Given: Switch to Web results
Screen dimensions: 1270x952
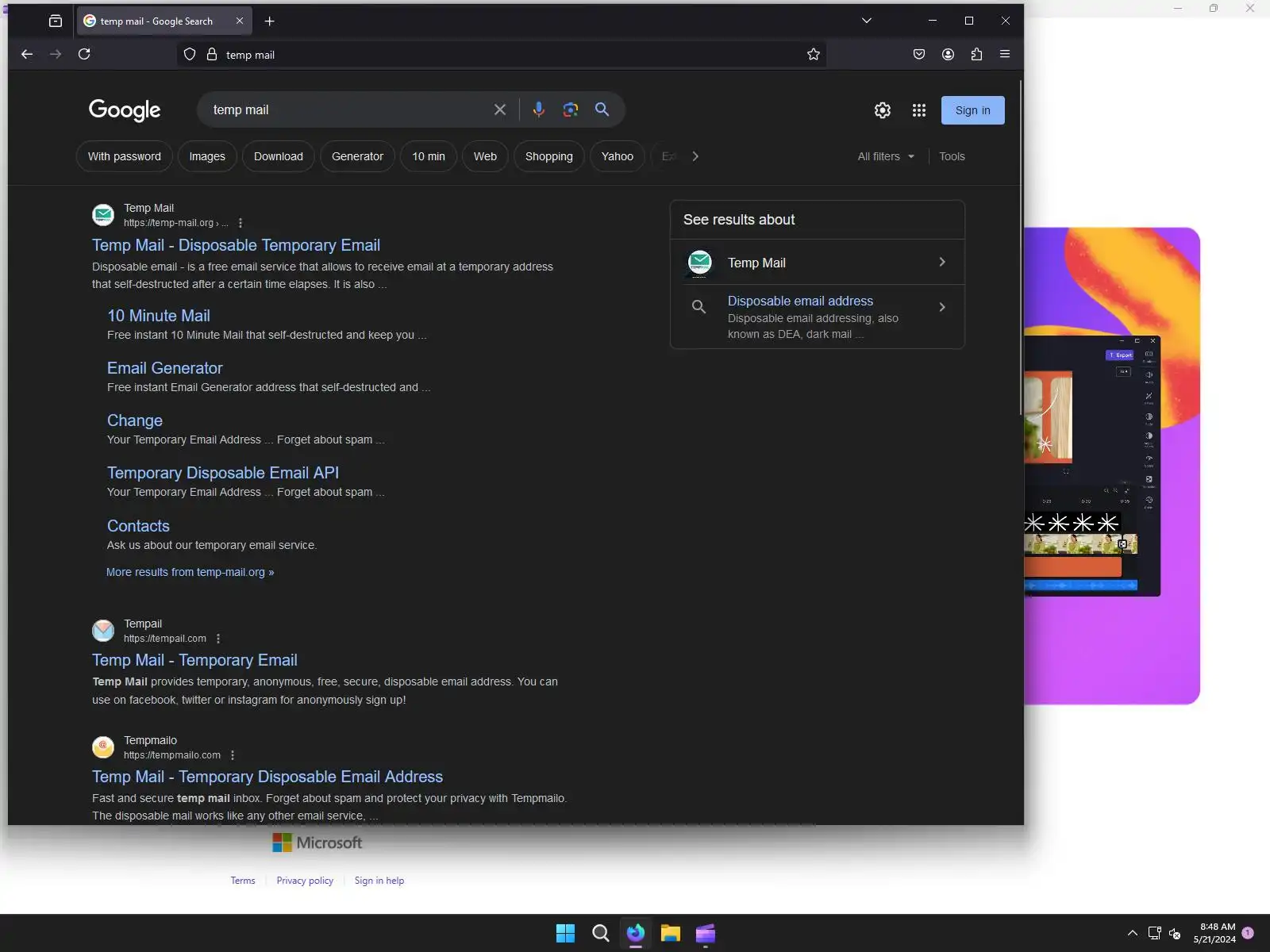Looking at the screenshot, I should (485, 156).
